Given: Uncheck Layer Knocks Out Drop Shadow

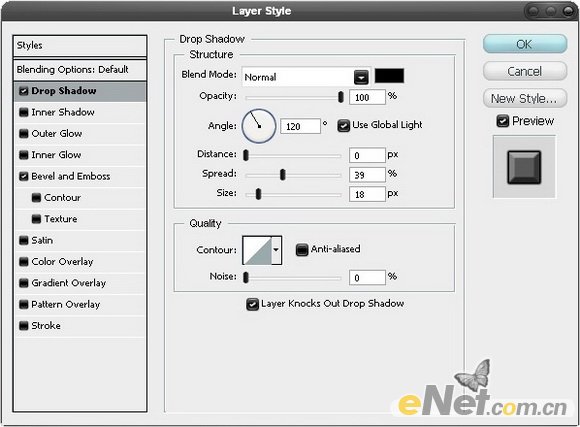Looking at the screenshot, I should pos(252,304).
